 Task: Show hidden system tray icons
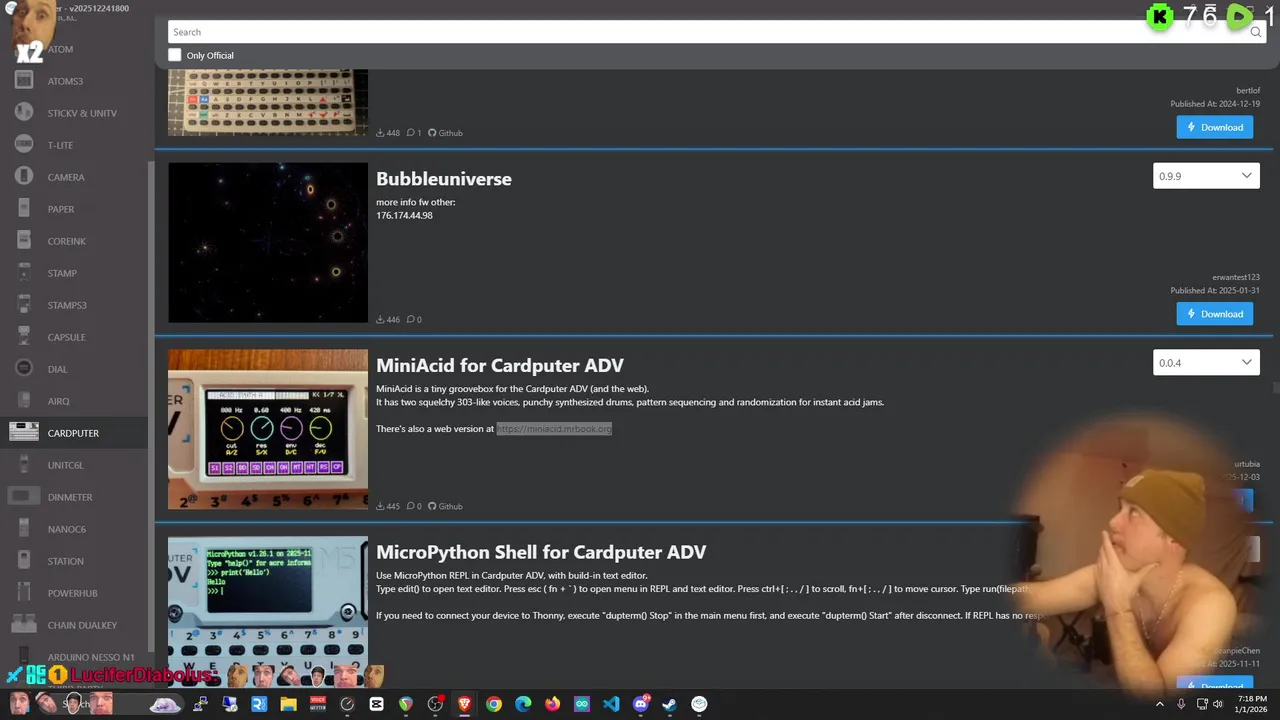(x=1160, y=704)
